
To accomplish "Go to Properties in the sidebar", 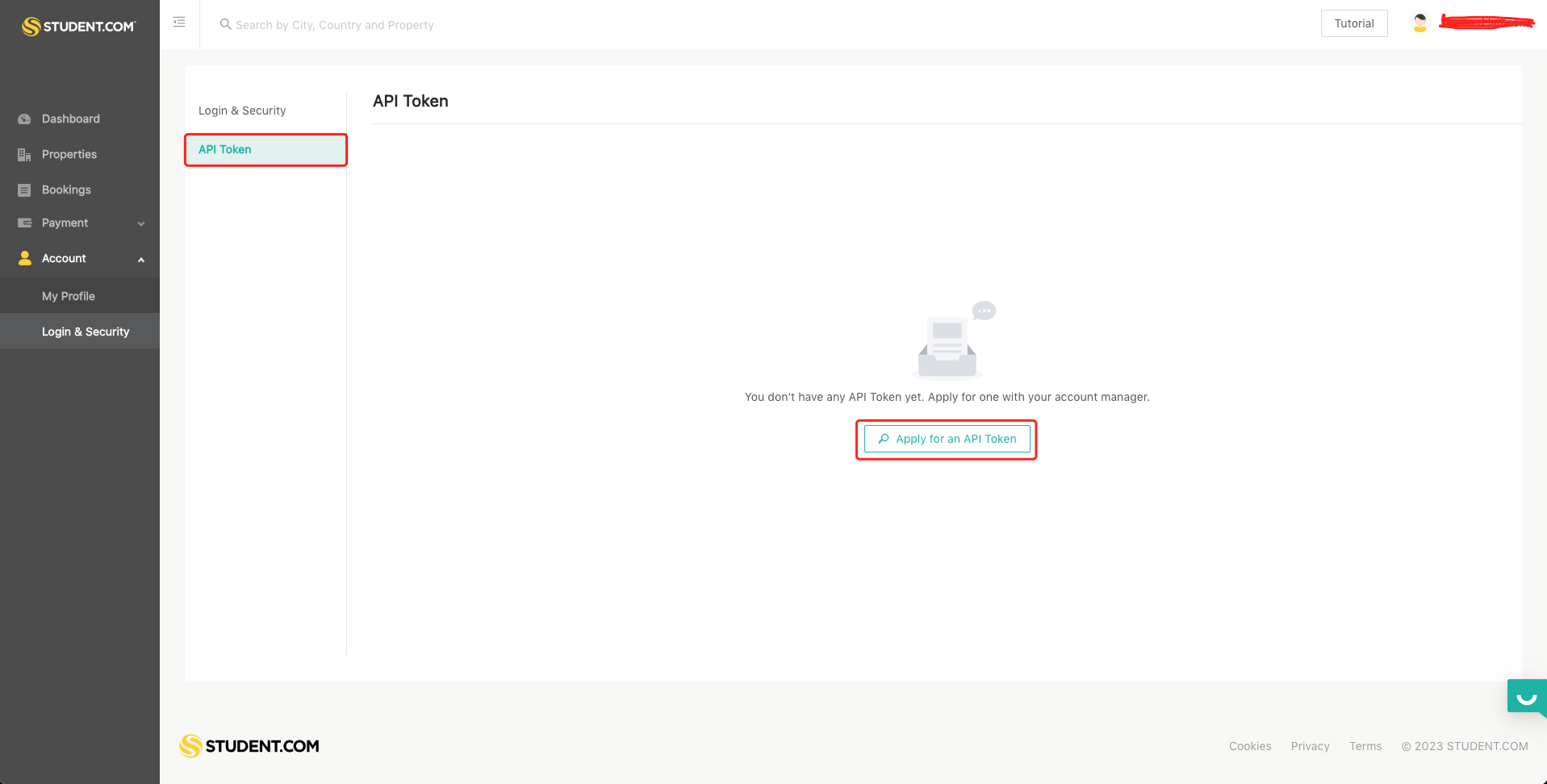I will 69,154.
